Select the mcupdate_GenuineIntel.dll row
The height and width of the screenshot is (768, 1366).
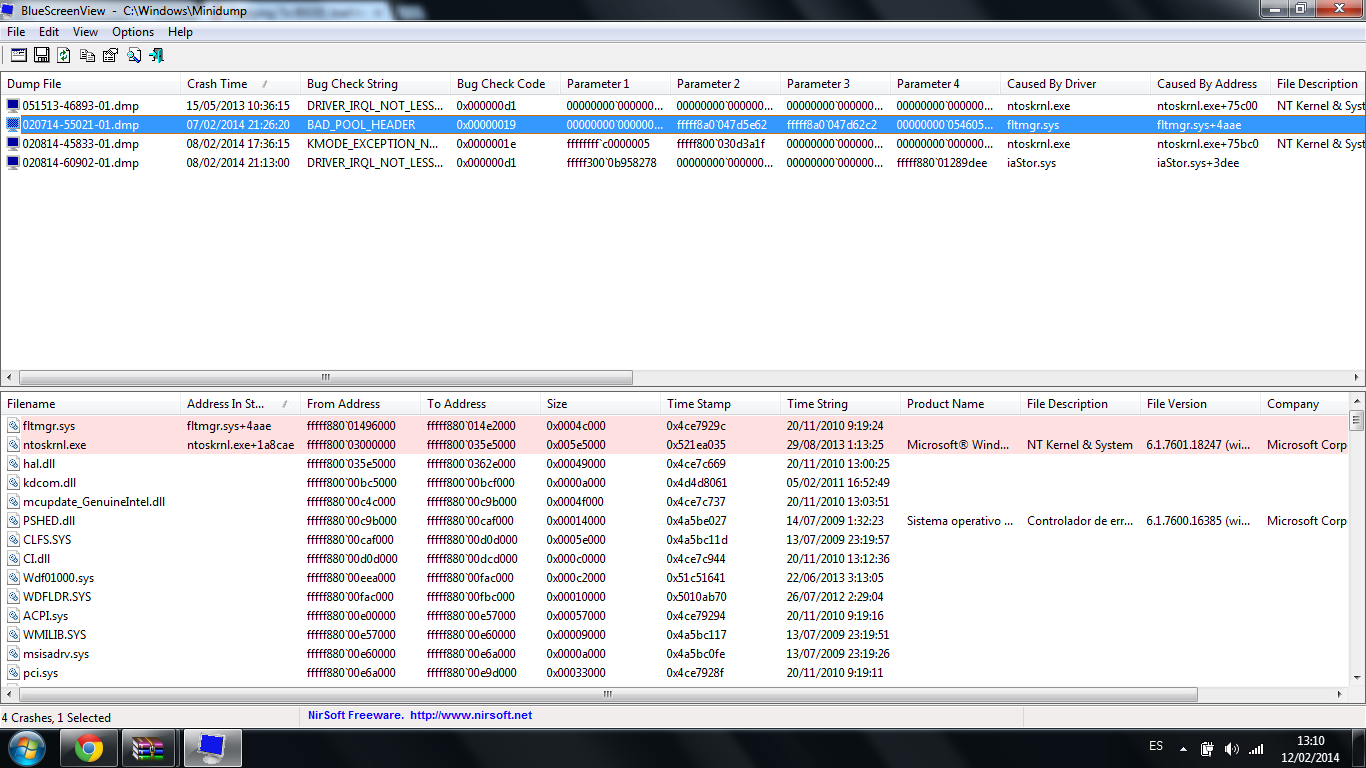[675, 502]
